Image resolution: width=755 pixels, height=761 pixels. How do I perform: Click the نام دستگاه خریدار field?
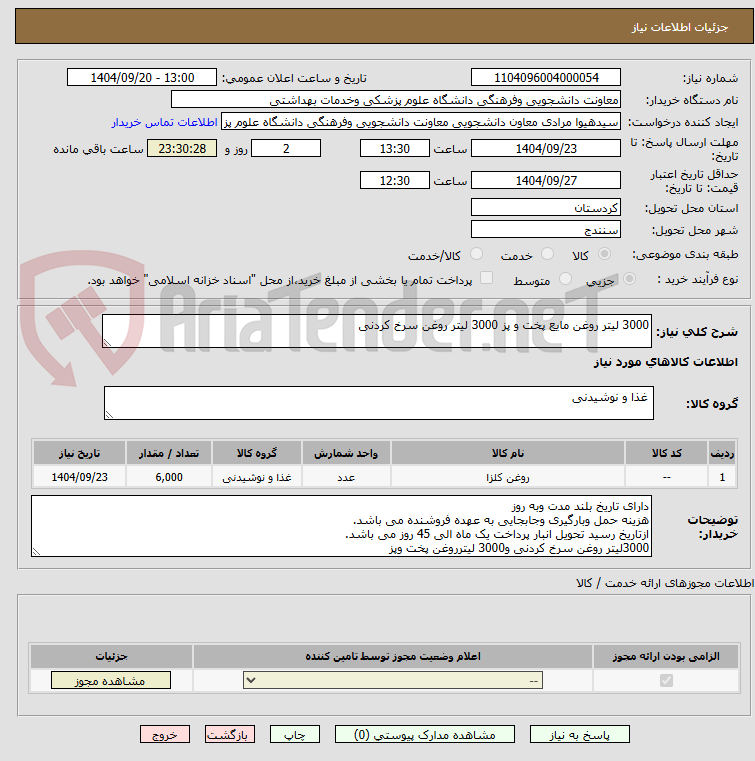[x=395, y=100]
